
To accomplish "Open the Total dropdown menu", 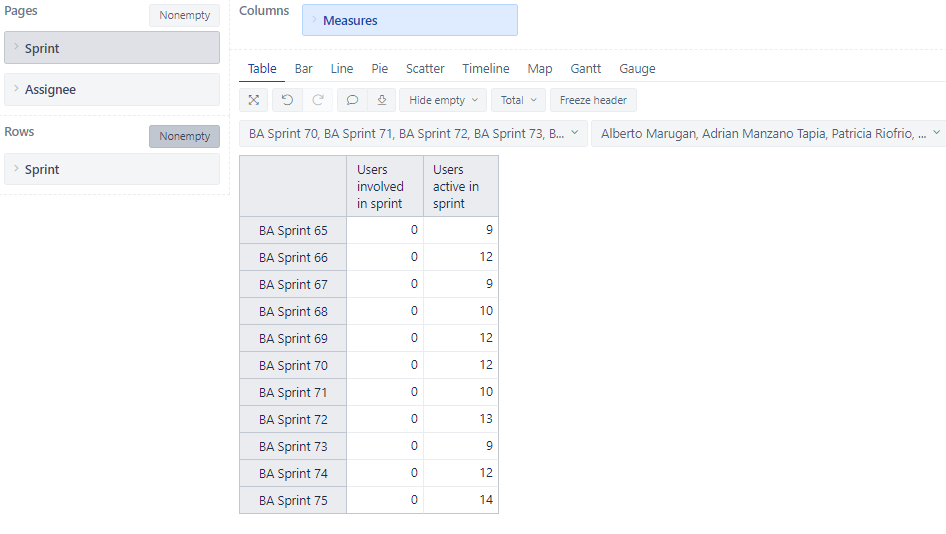I will (x=518, y=100).
